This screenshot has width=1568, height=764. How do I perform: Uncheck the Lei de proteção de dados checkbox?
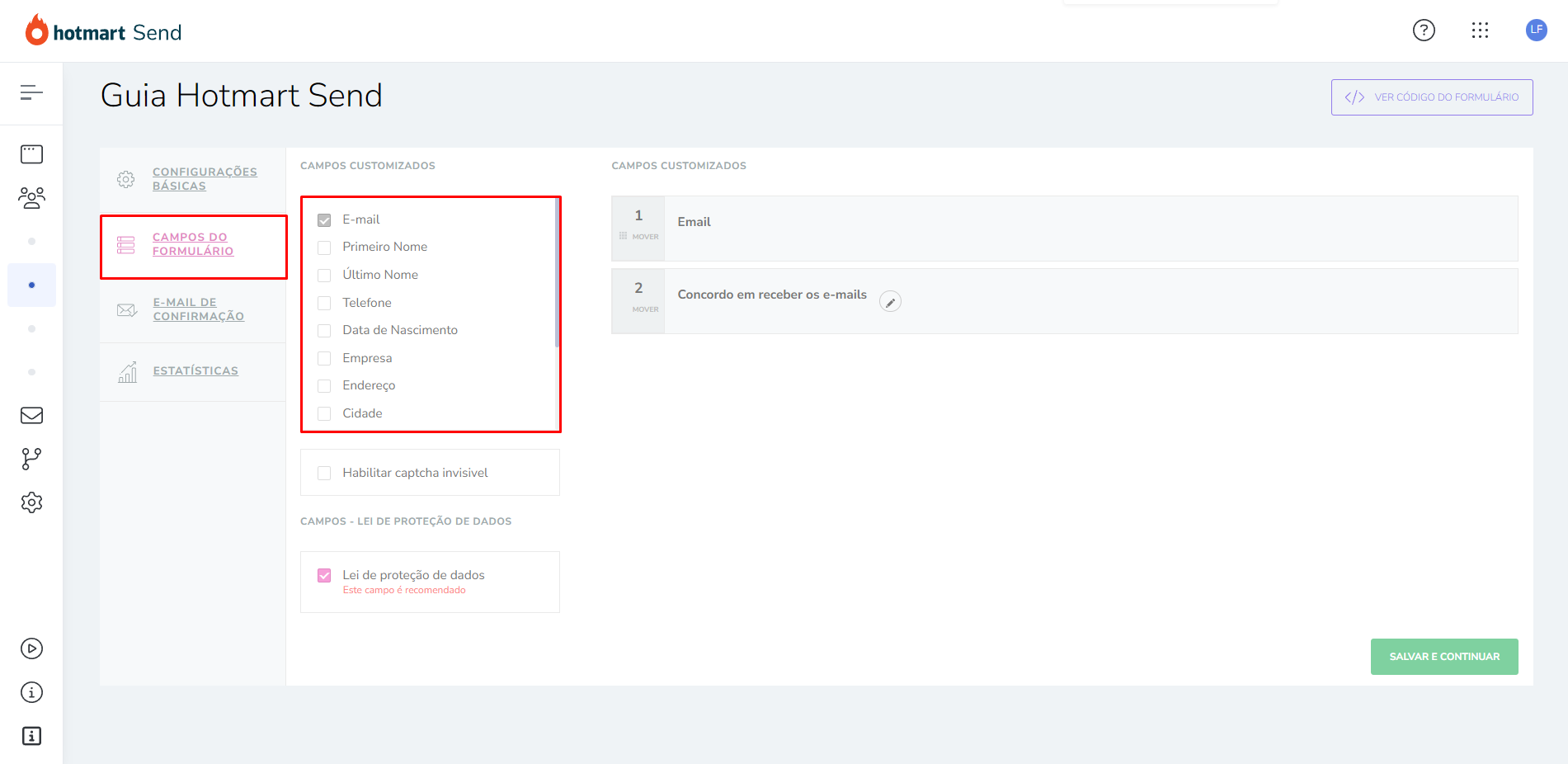click(x=324, y=576)
